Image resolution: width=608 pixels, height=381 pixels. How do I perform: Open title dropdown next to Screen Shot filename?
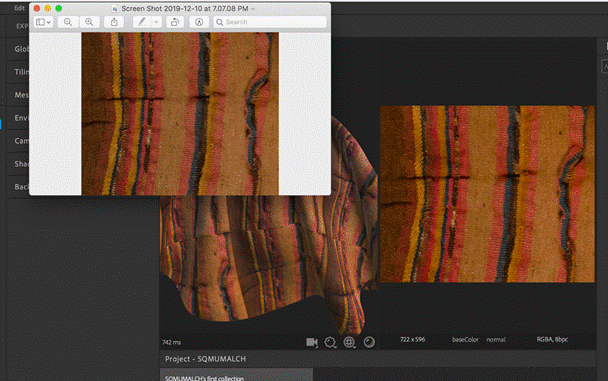pos(253,9)
